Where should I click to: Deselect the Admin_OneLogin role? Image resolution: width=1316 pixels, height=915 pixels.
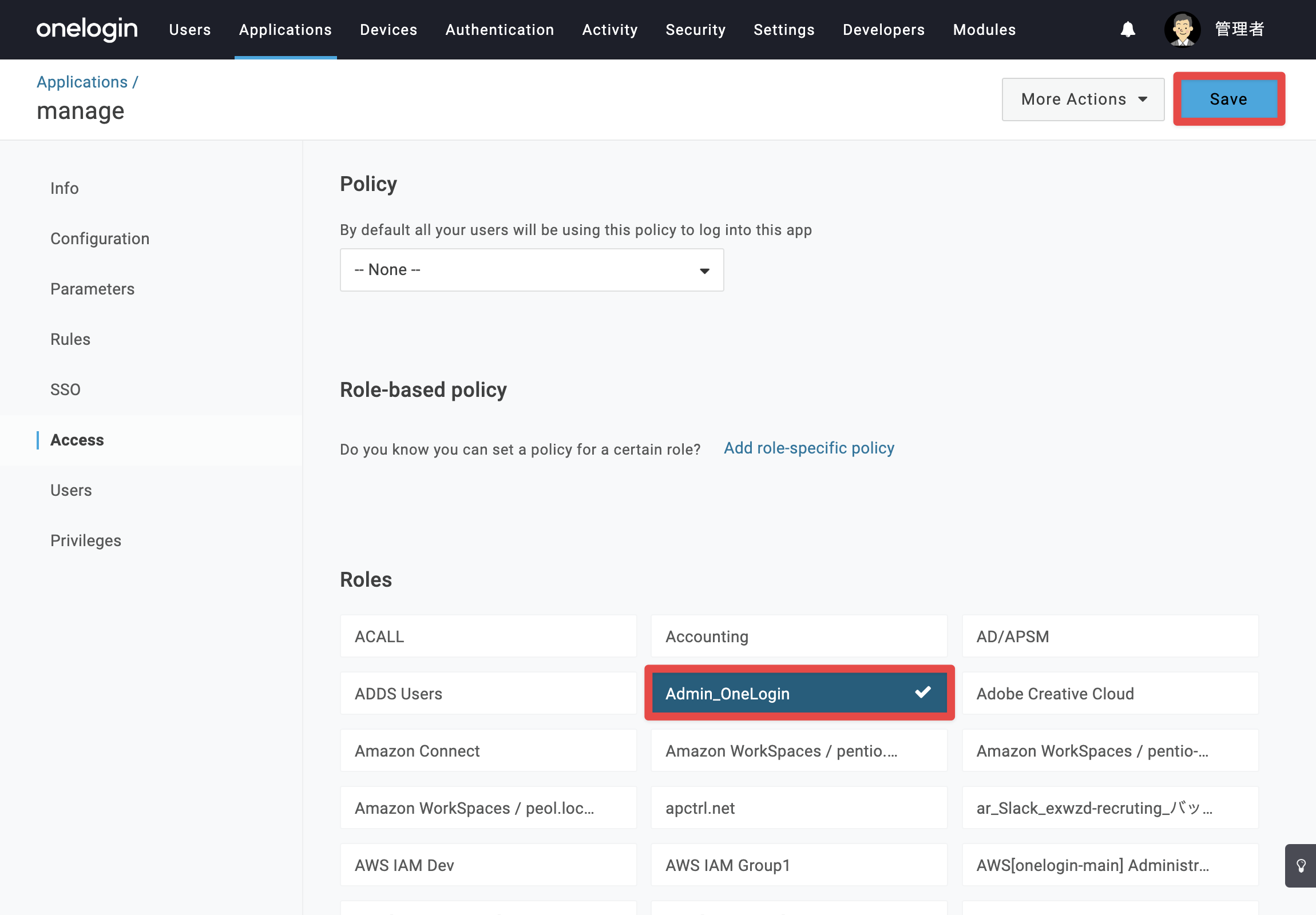[799, 693]
